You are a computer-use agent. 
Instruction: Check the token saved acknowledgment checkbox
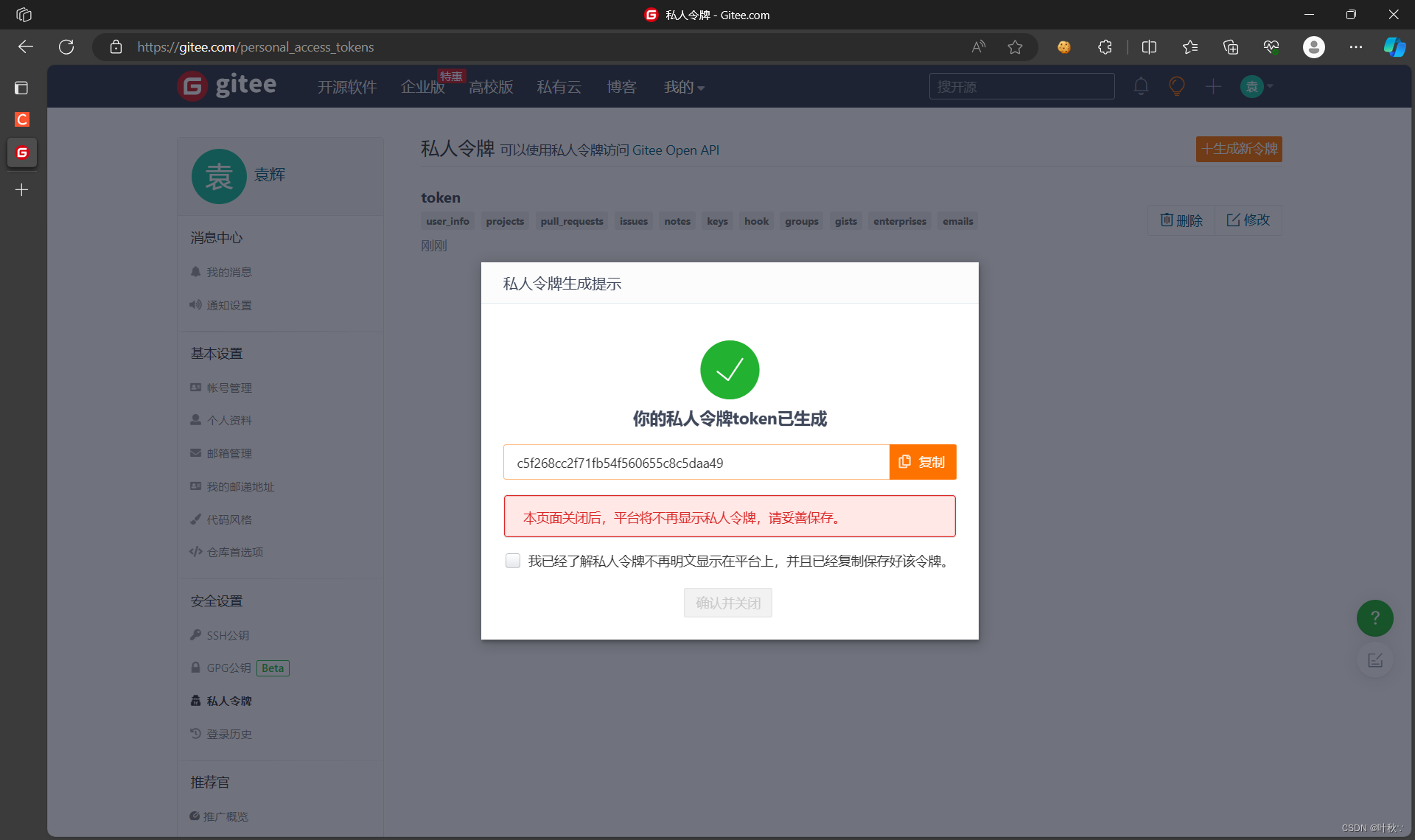click(513, 561)
